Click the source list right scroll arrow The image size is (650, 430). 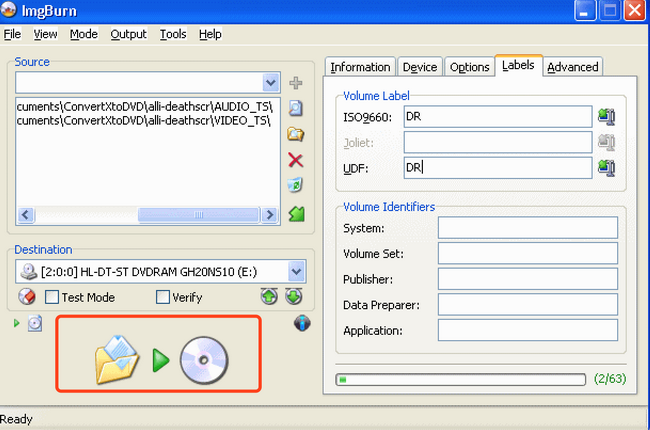[270, 215]
